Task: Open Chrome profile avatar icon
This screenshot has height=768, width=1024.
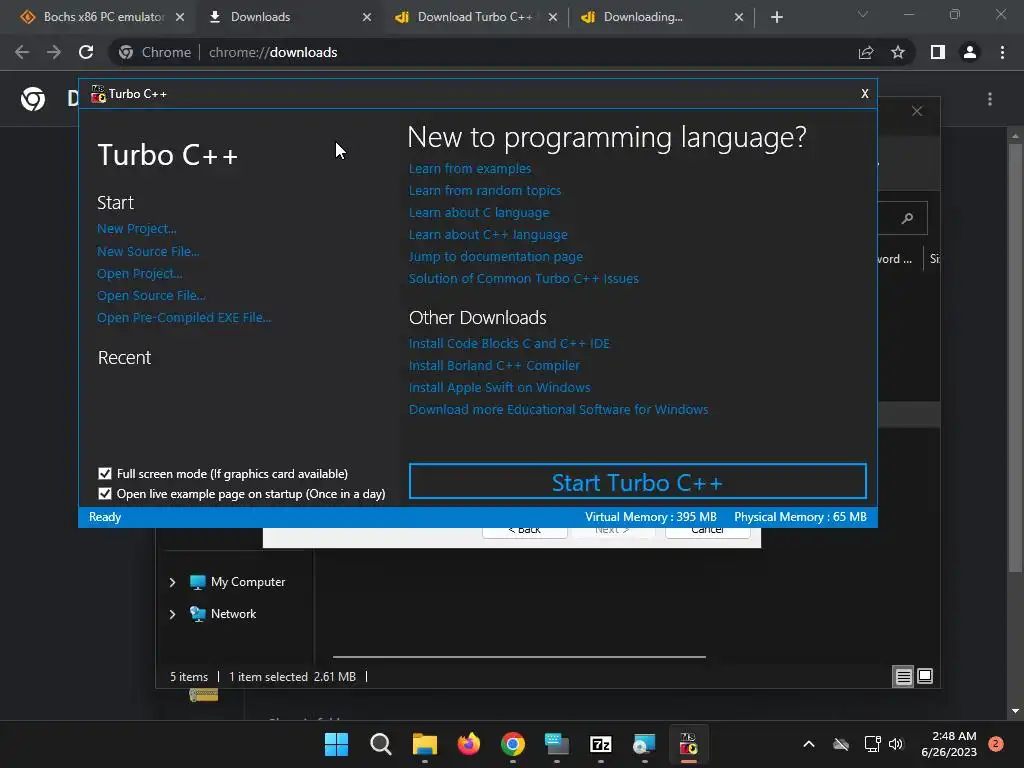Action: pos(970,52)
